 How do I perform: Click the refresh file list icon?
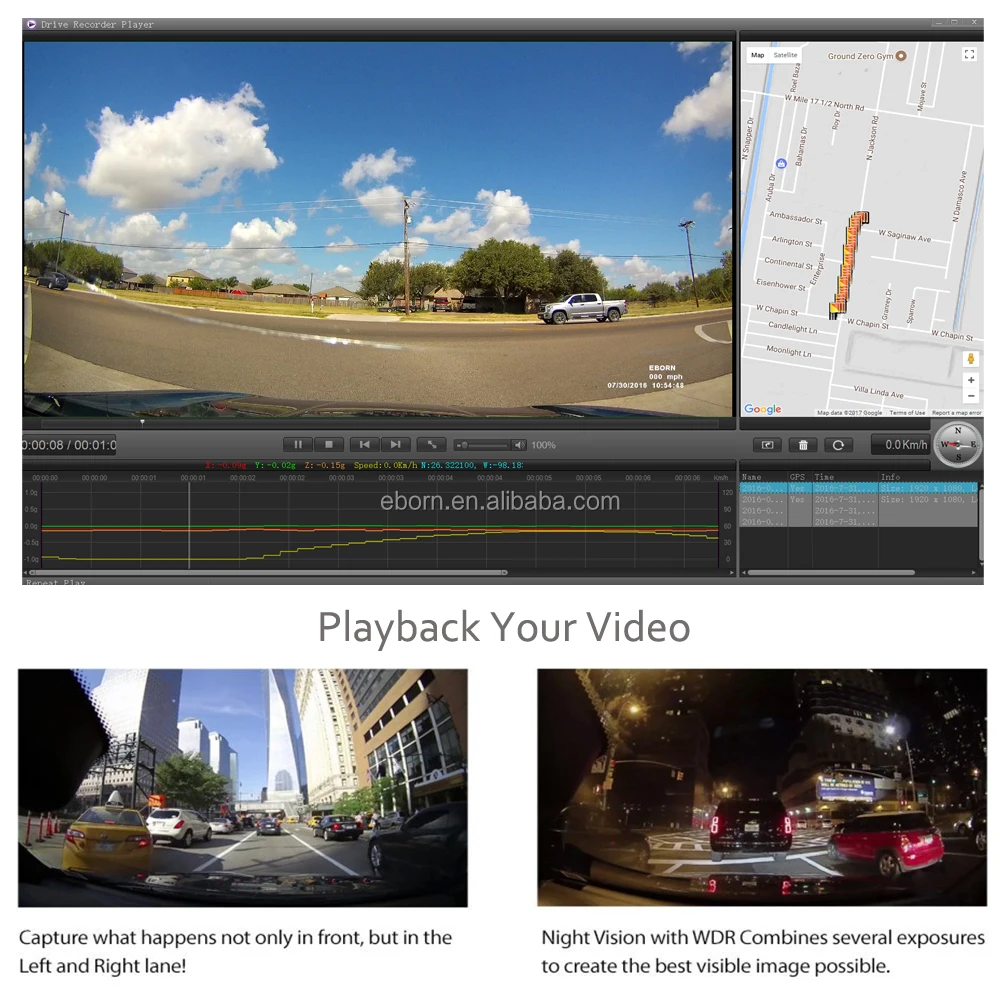[838, 445]
